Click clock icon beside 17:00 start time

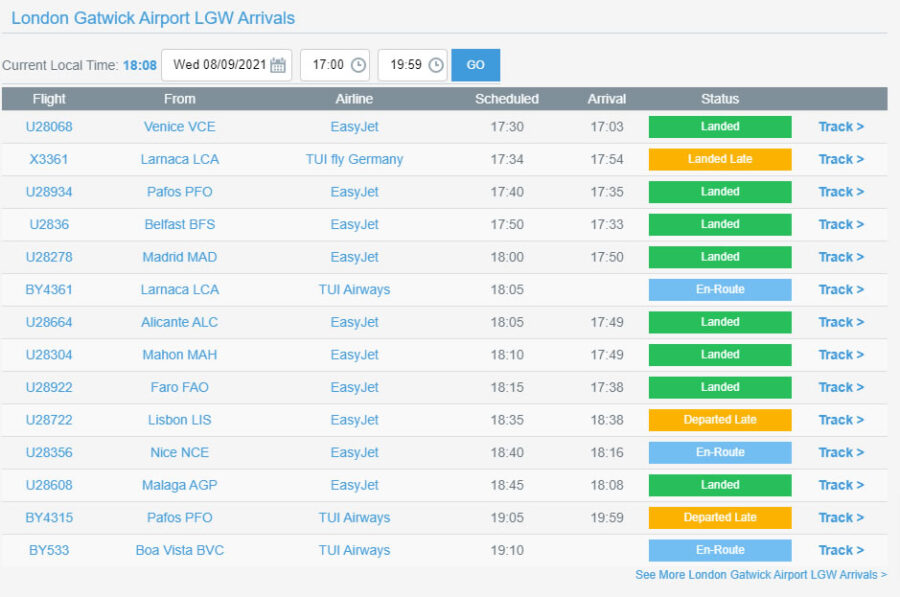358,65
